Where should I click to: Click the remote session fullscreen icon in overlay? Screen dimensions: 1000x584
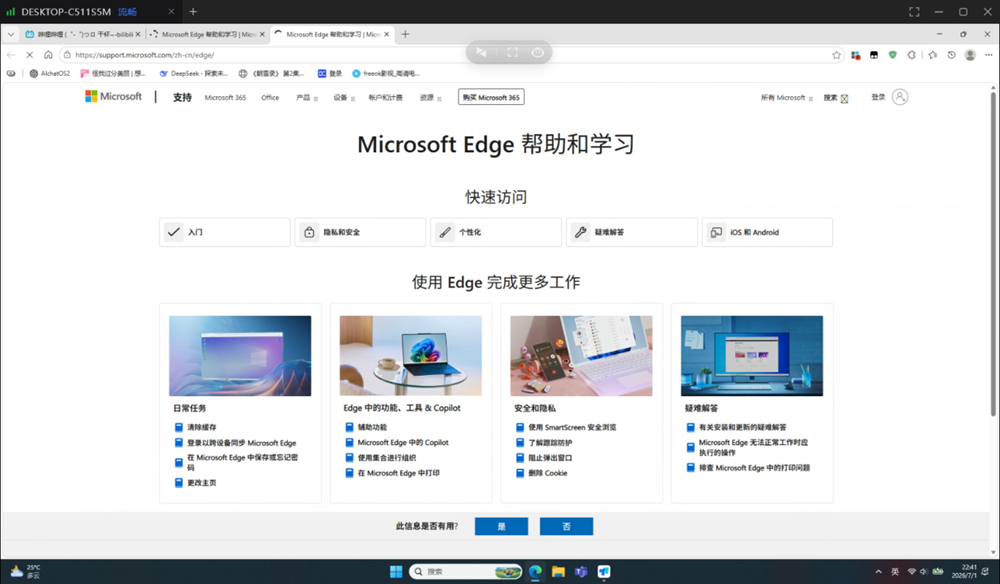[x=512, y=52]
